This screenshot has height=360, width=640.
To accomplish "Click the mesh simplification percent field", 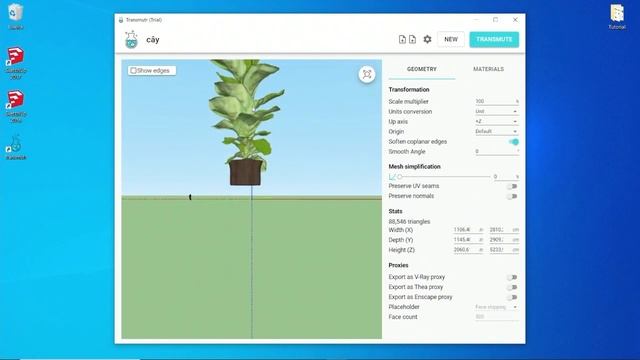I will (507, 177).
